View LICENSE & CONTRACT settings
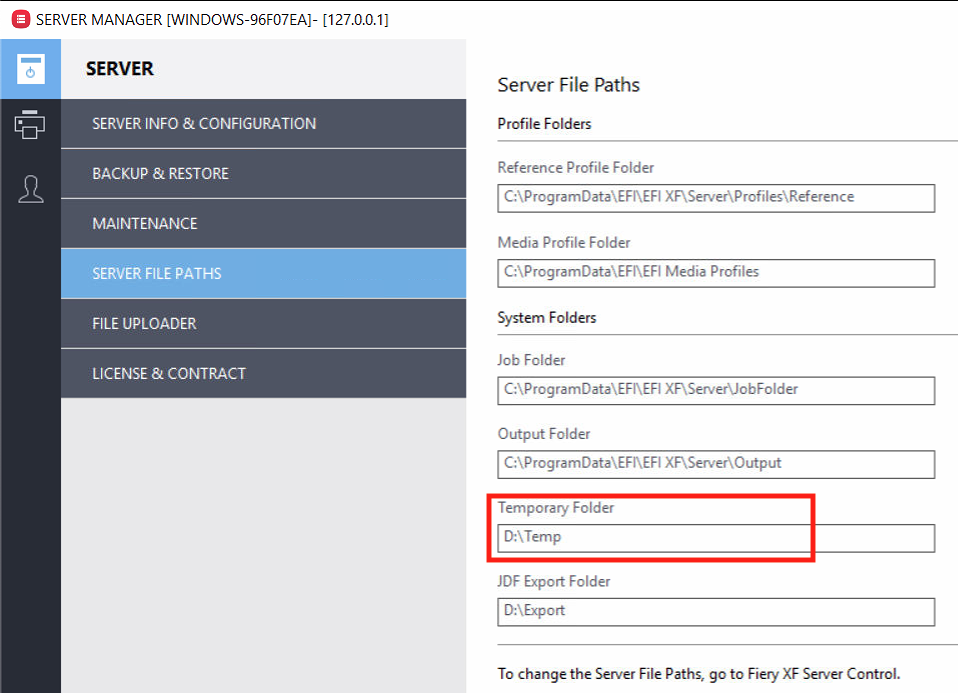Image resolution: width=958 pixels, height=693 pixels. (170, 373)
